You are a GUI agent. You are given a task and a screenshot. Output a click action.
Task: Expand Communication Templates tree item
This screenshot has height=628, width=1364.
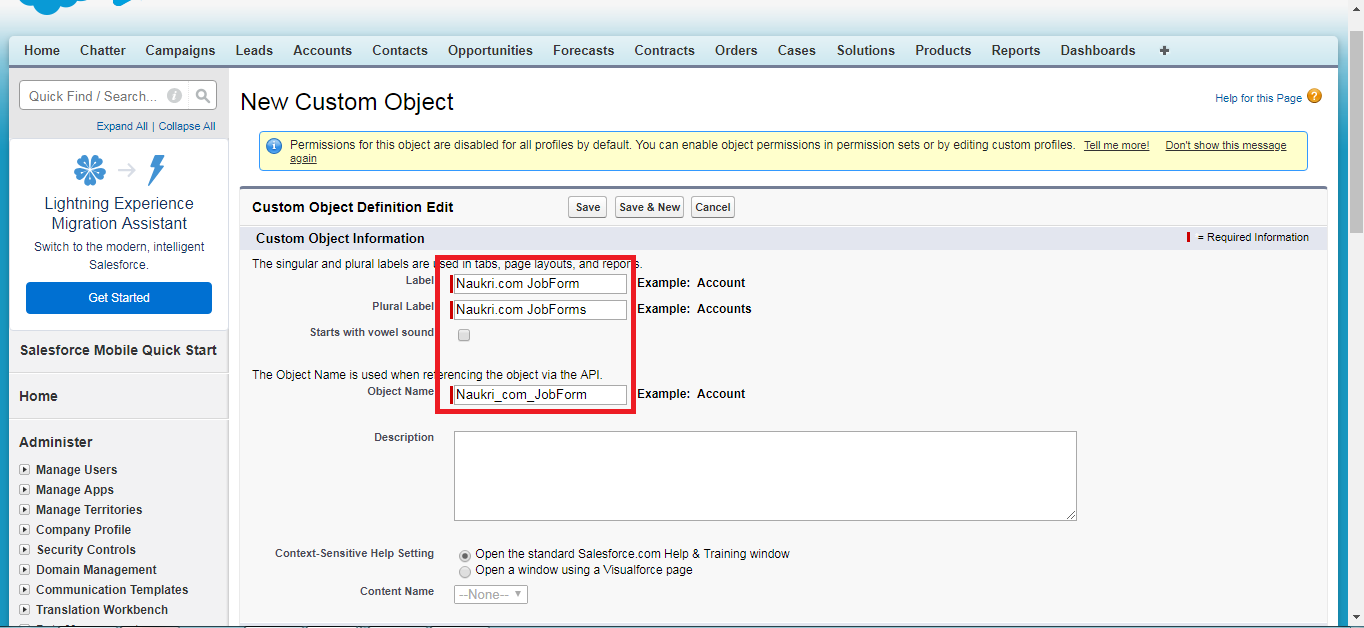point(25,589)
